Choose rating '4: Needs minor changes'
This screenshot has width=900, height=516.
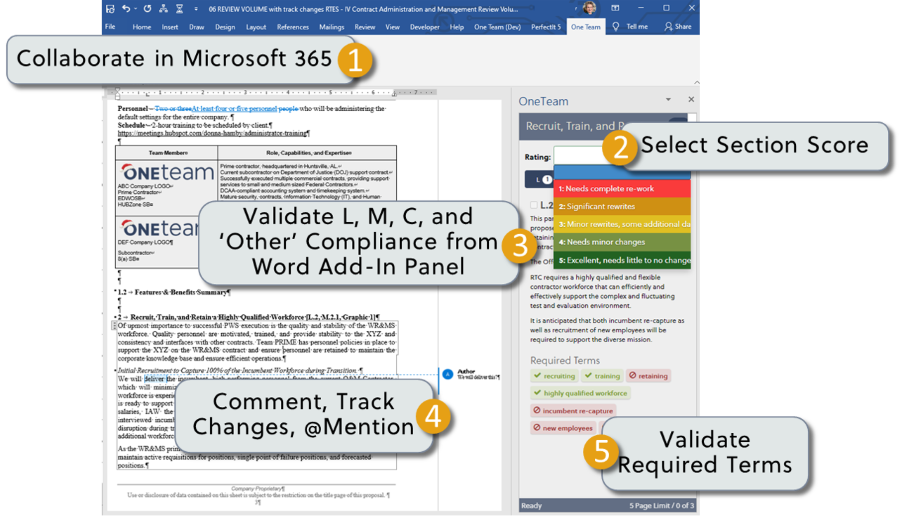coord(622,242)
